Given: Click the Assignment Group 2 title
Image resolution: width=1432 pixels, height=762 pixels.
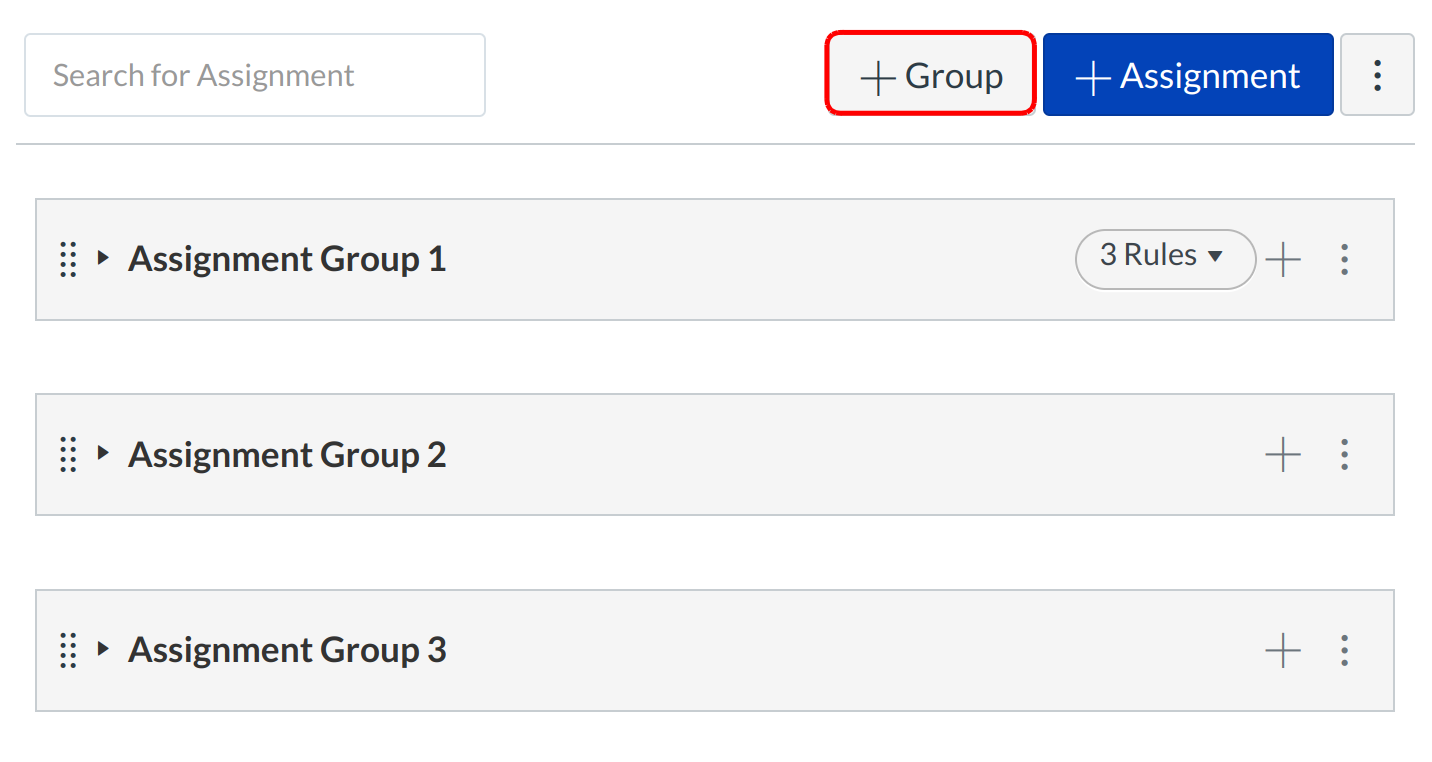Looking at the screenshot, I should 287,455.
